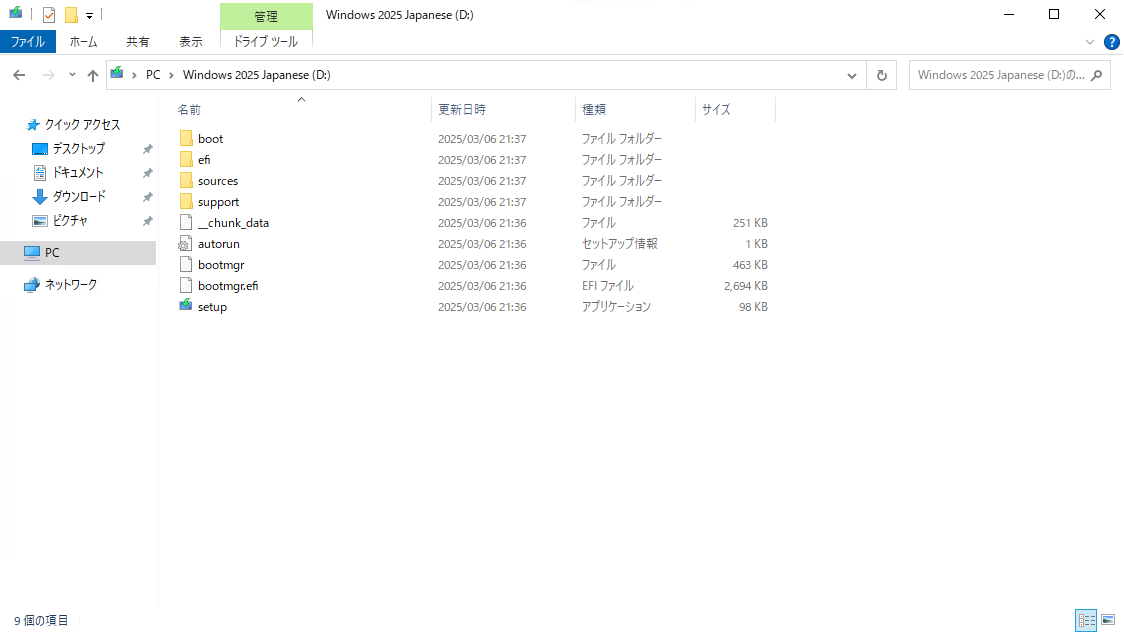1124x632 pixels.
Task: Sort by 更新日時 column header
Action: [462, 109]
